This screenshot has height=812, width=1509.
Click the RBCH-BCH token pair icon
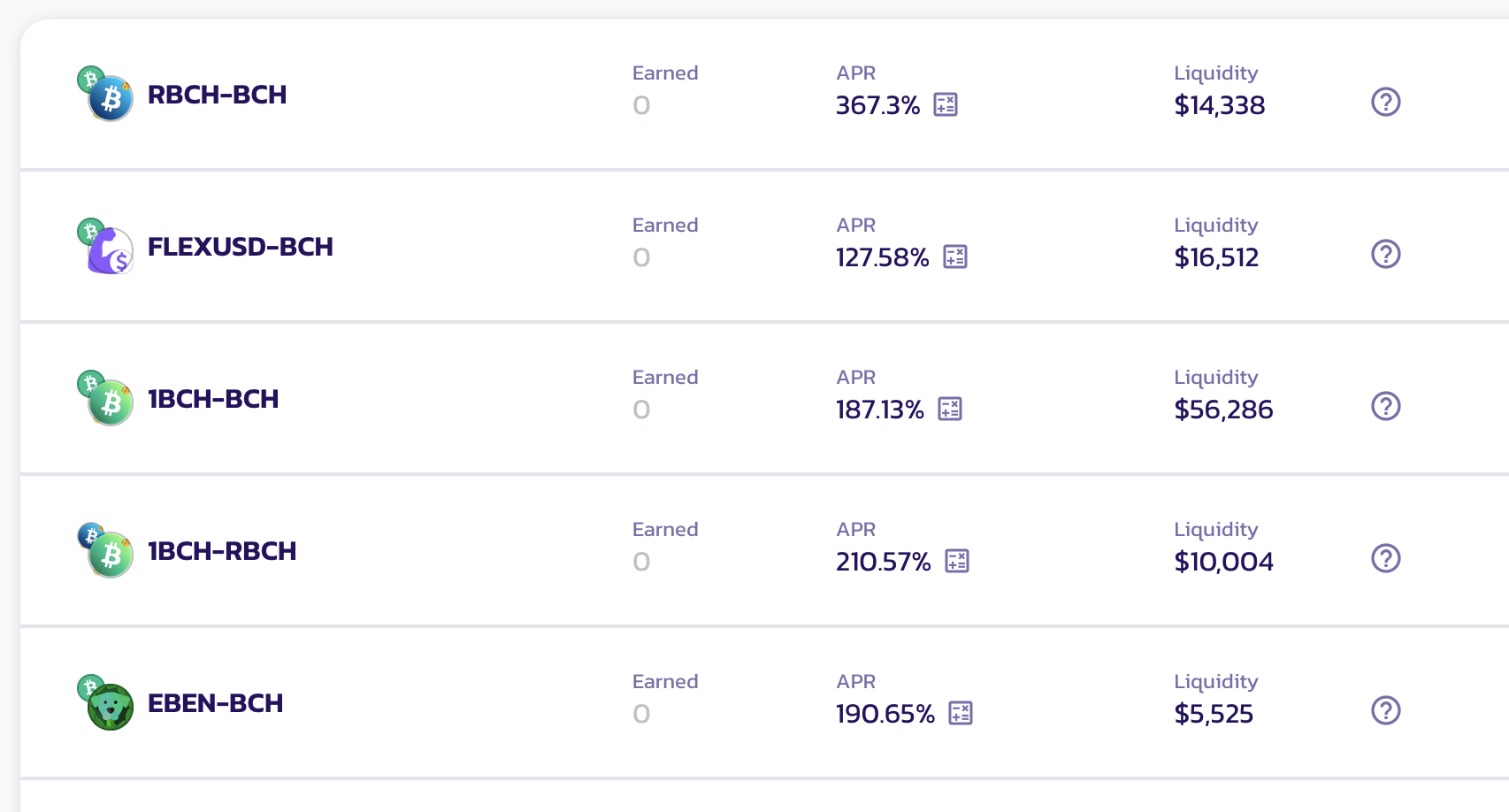pyautogui.click(x=105, y=94)
